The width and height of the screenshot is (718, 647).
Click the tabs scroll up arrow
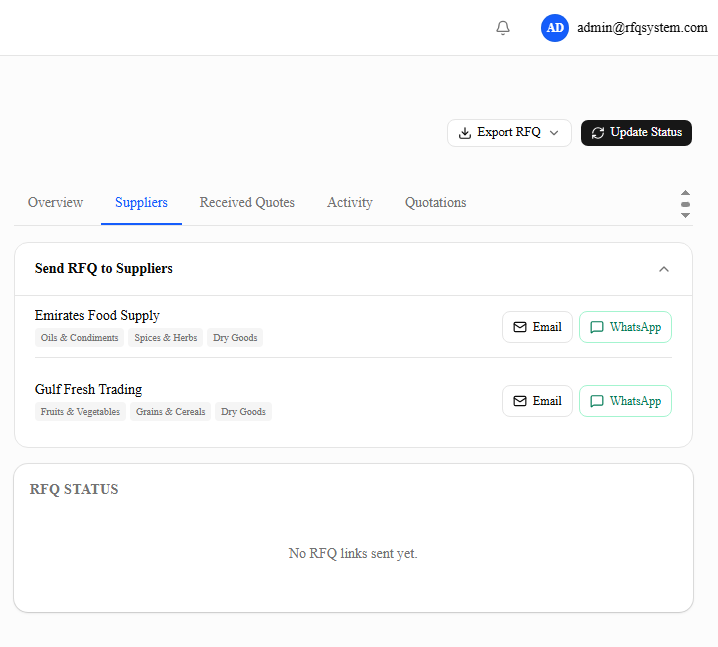685,193
